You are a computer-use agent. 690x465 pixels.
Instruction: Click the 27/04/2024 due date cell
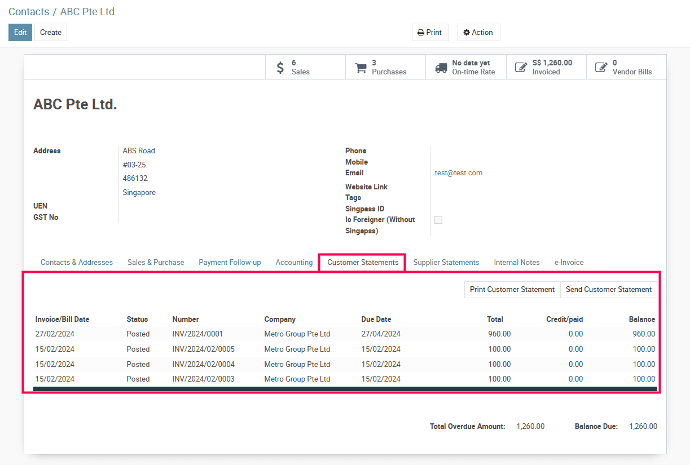[381, 334]
